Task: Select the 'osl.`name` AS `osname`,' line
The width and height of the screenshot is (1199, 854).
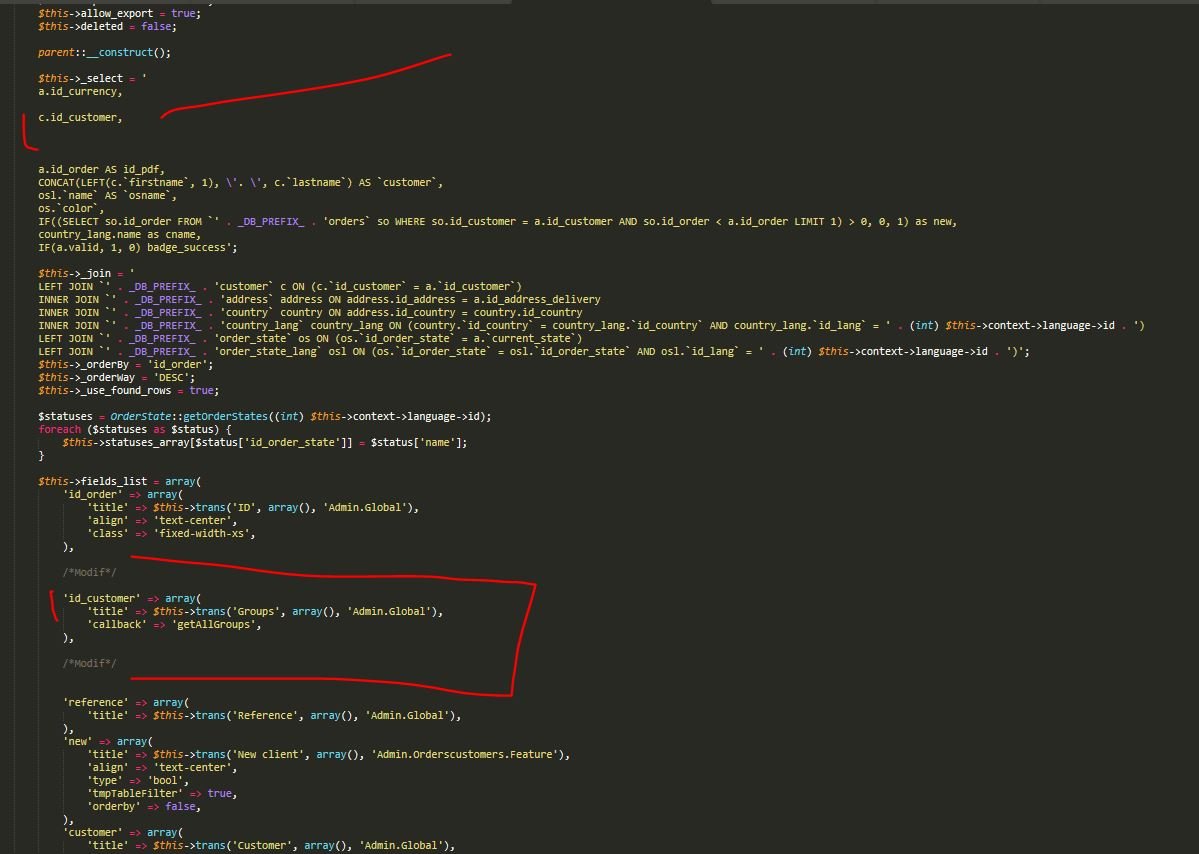Action: tap(107, 196)
